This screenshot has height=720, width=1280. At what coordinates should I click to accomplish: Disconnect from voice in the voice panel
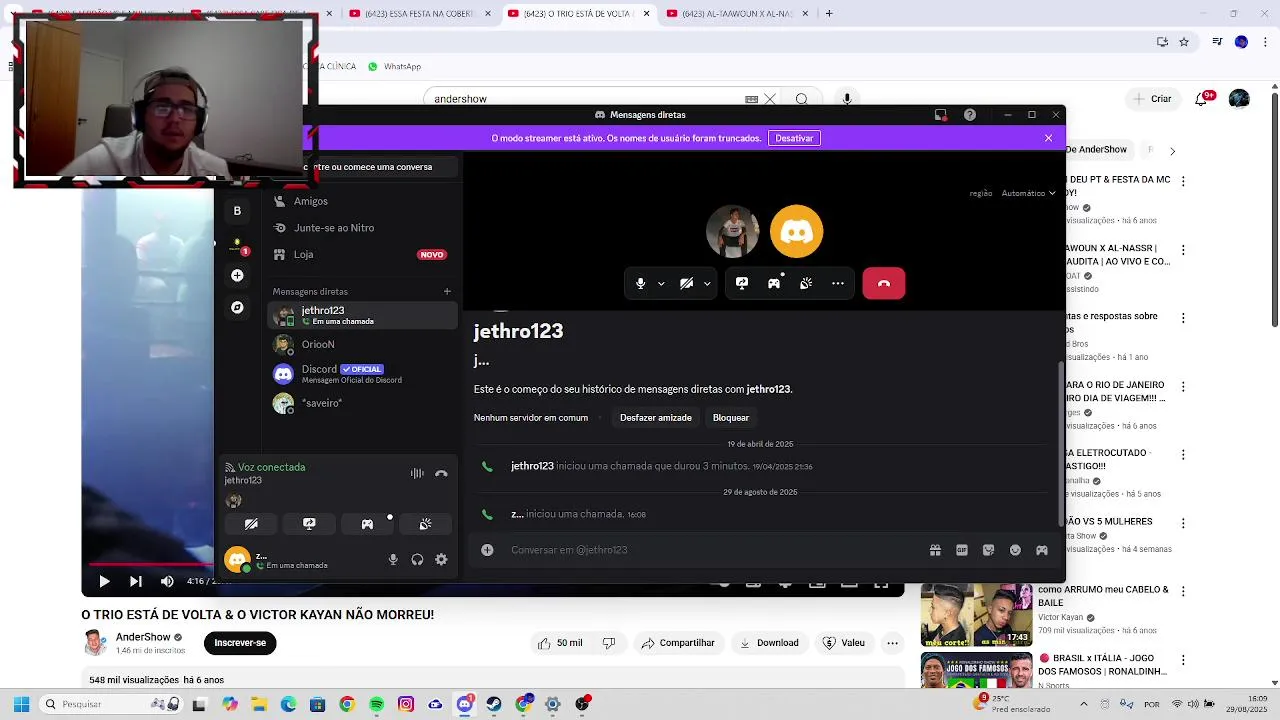(x=441, y=473)
